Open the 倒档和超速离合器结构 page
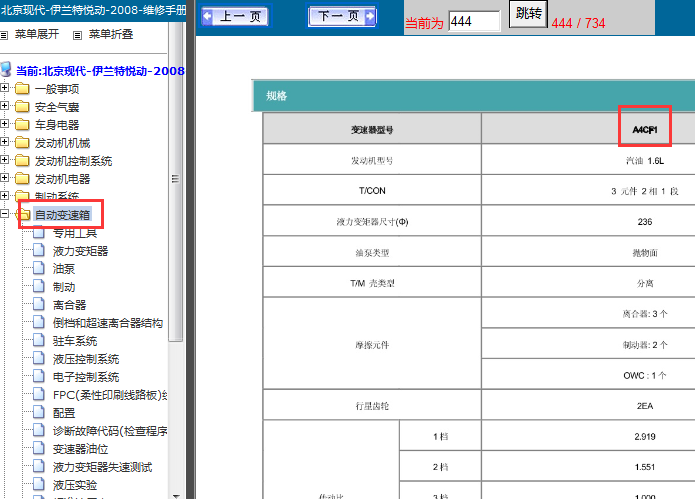The height and width of the screenshot is (499, 695). pyautogui.click(x=108, y=323)
